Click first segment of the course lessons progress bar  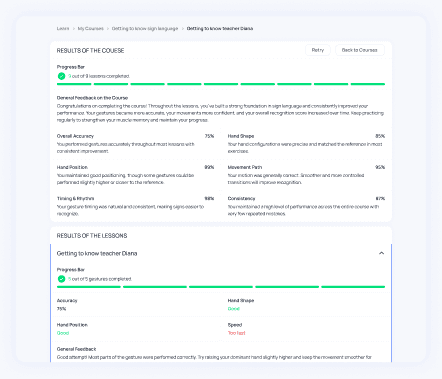(74, 84)
